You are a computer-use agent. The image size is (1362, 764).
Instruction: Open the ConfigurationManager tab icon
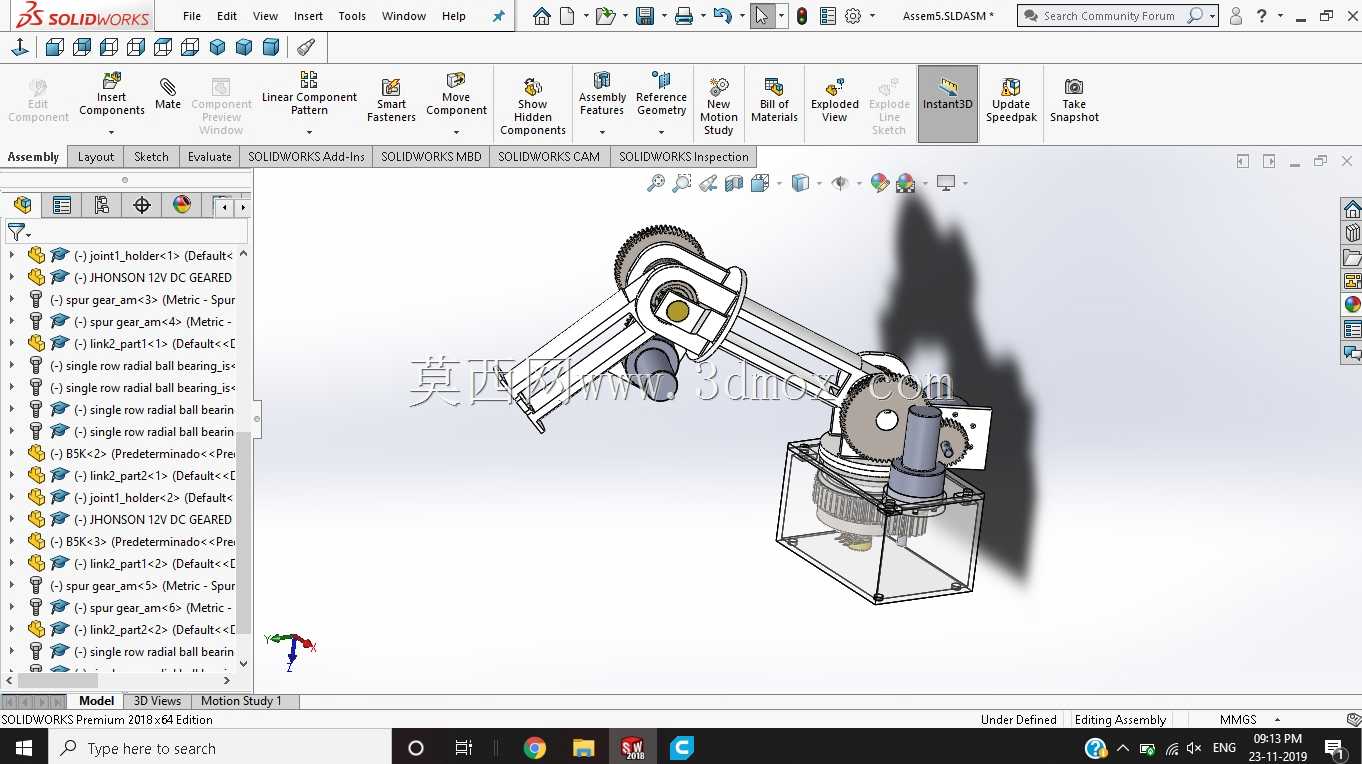[x=102, y=205]
